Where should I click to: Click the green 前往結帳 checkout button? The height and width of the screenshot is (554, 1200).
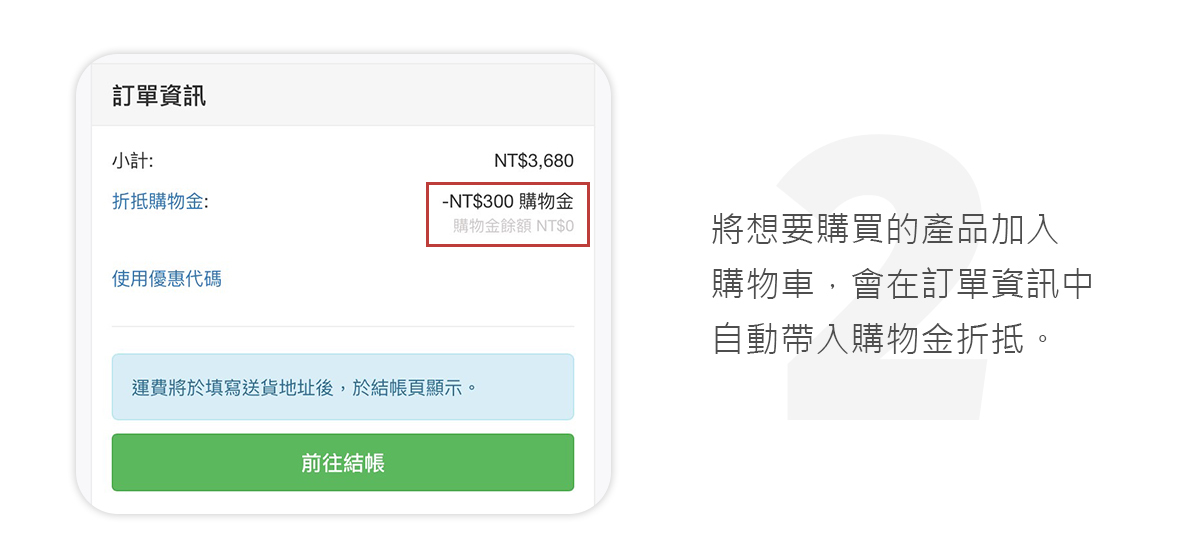click(x=342, y=462)
